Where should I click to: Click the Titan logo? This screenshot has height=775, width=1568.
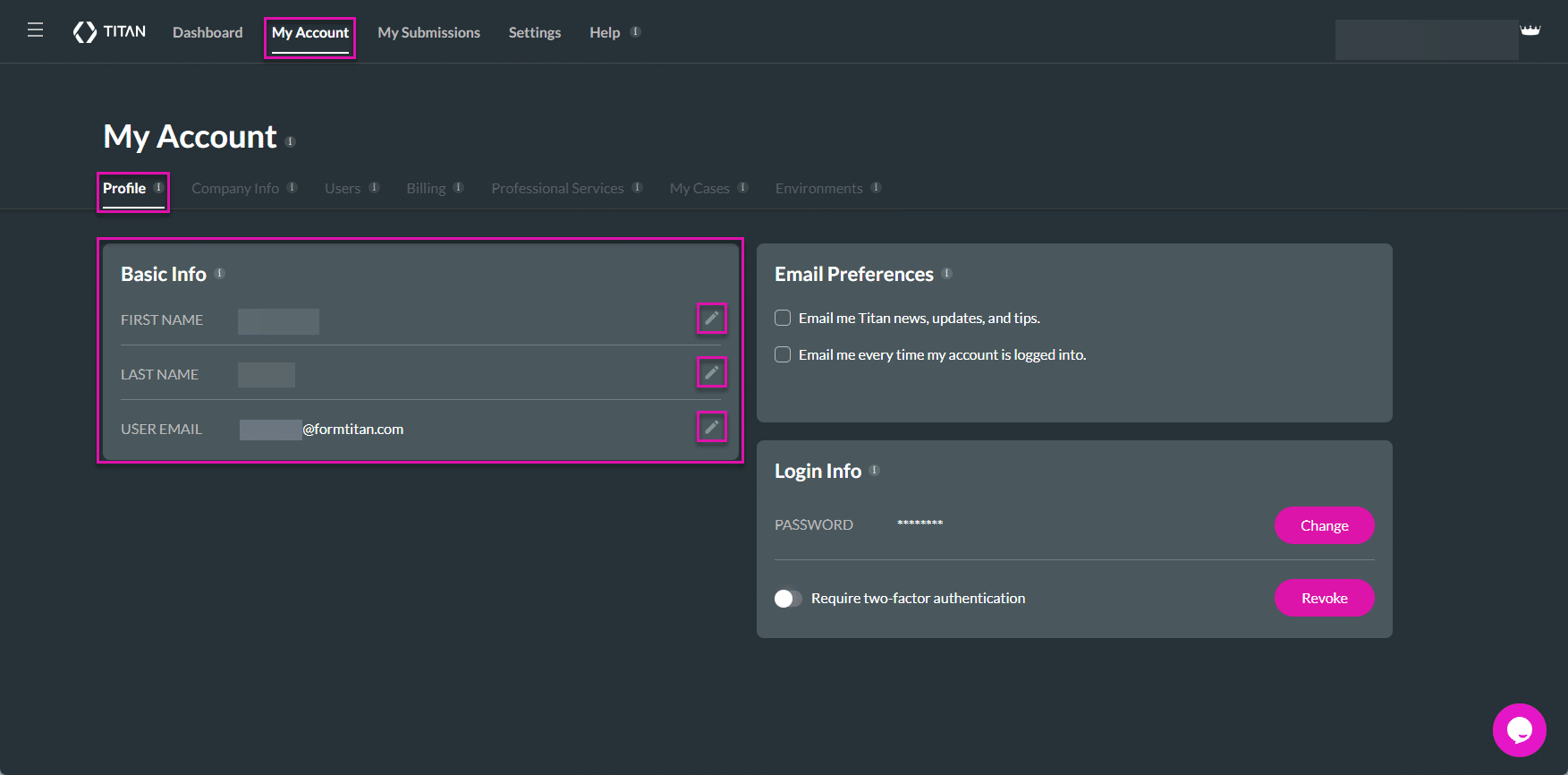point(109,32)
